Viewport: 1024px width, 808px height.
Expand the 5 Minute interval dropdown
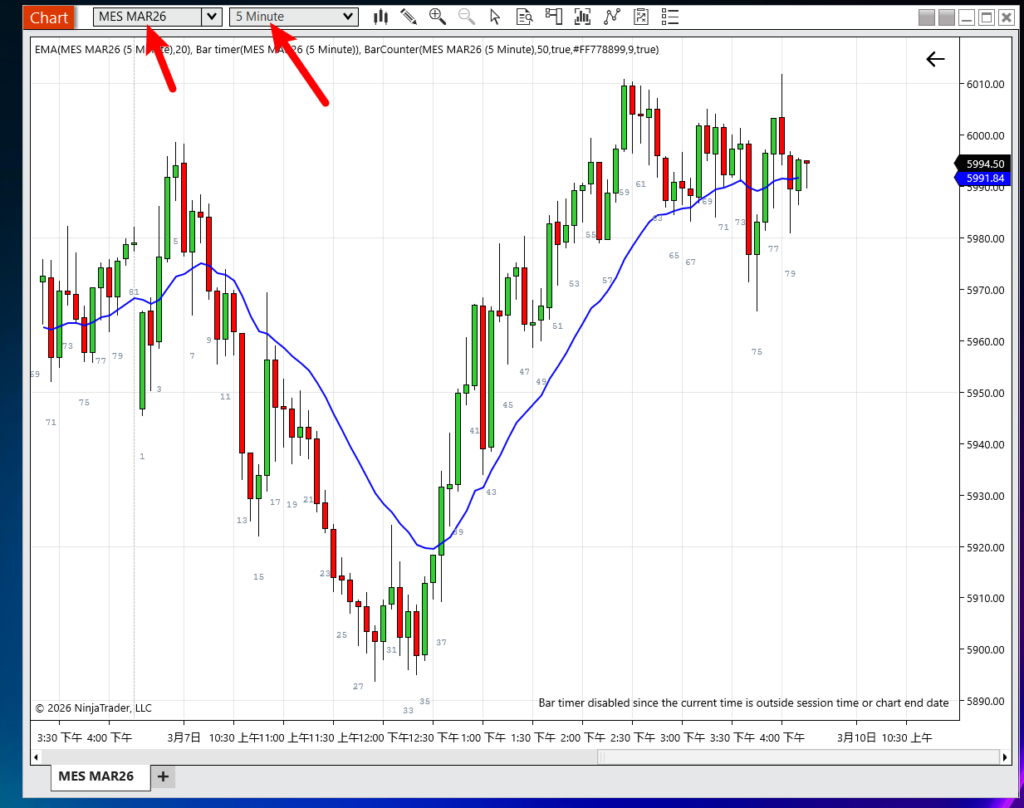click(347, 17)
